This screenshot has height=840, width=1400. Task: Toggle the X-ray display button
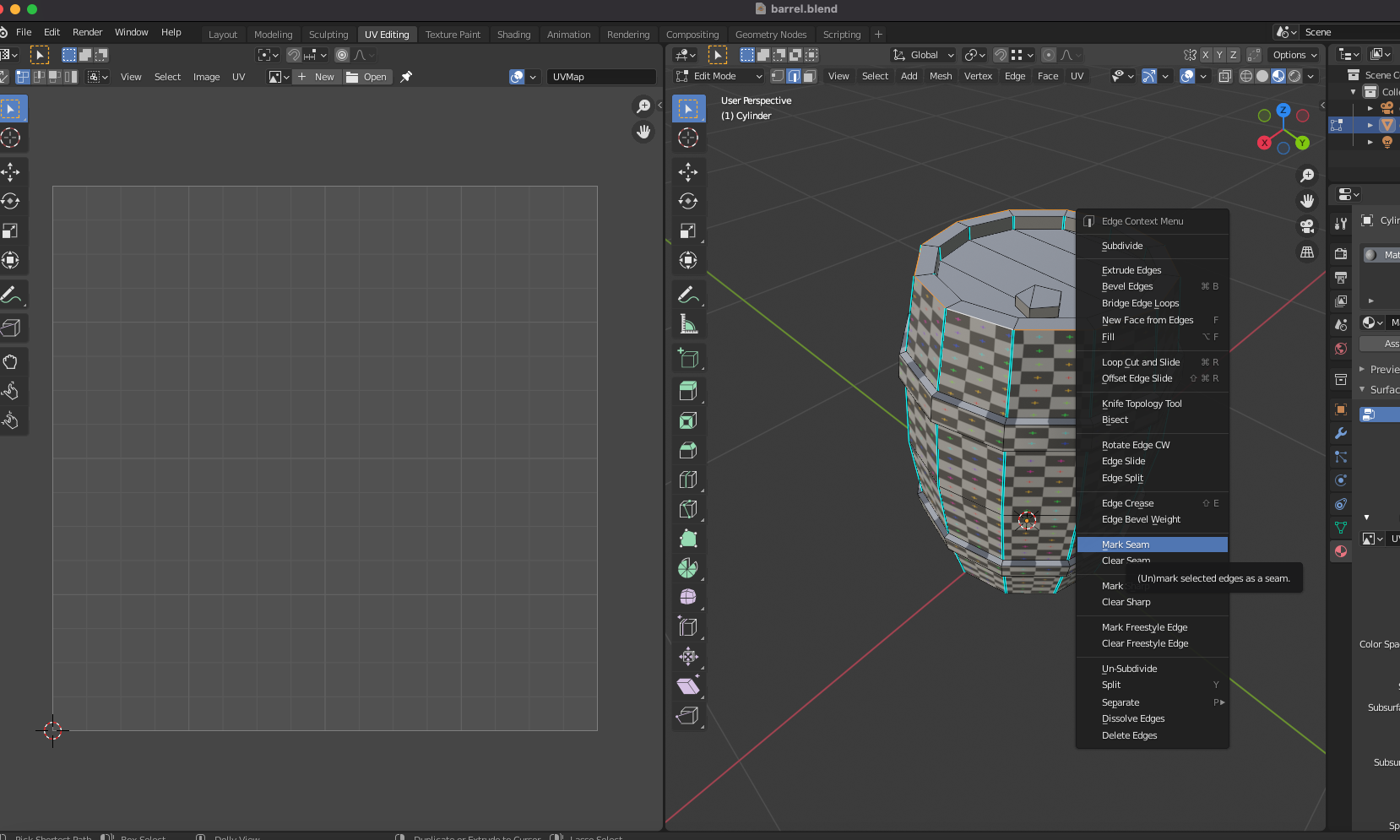1224,76
